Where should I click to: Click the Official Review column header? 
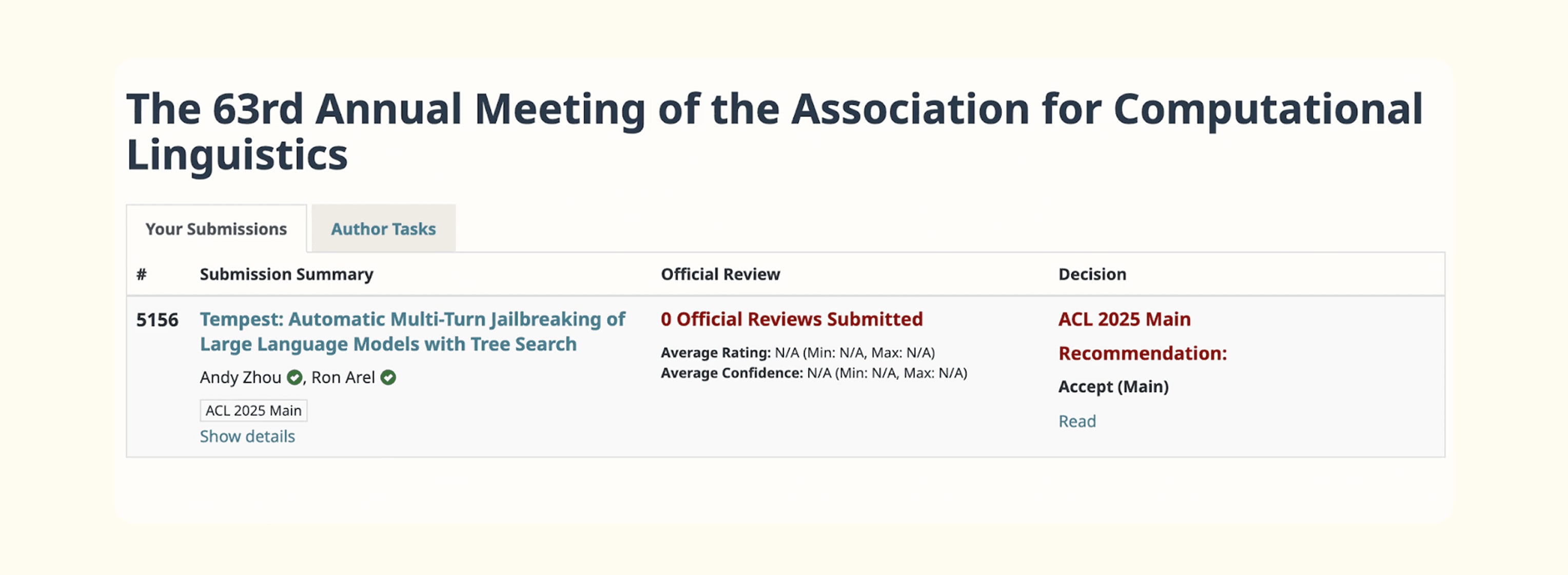(x=720, y=274)
